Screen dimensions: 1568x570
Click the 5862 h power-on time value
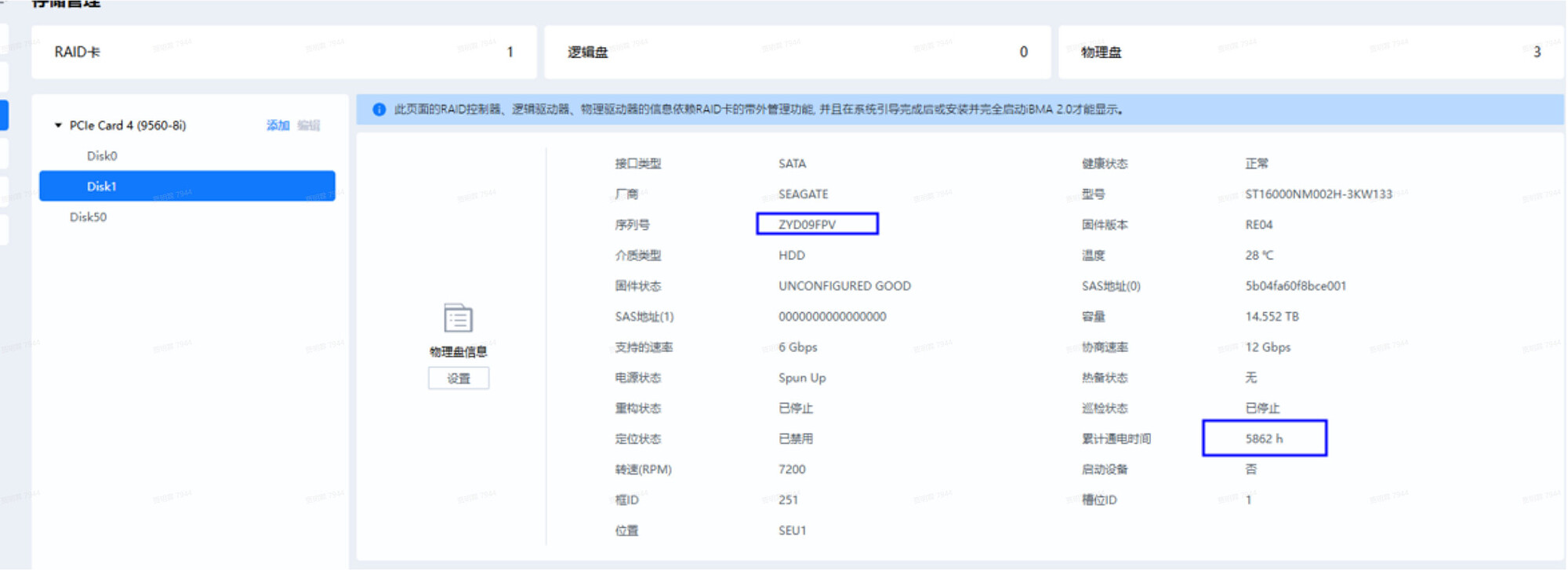[1264, 439]
